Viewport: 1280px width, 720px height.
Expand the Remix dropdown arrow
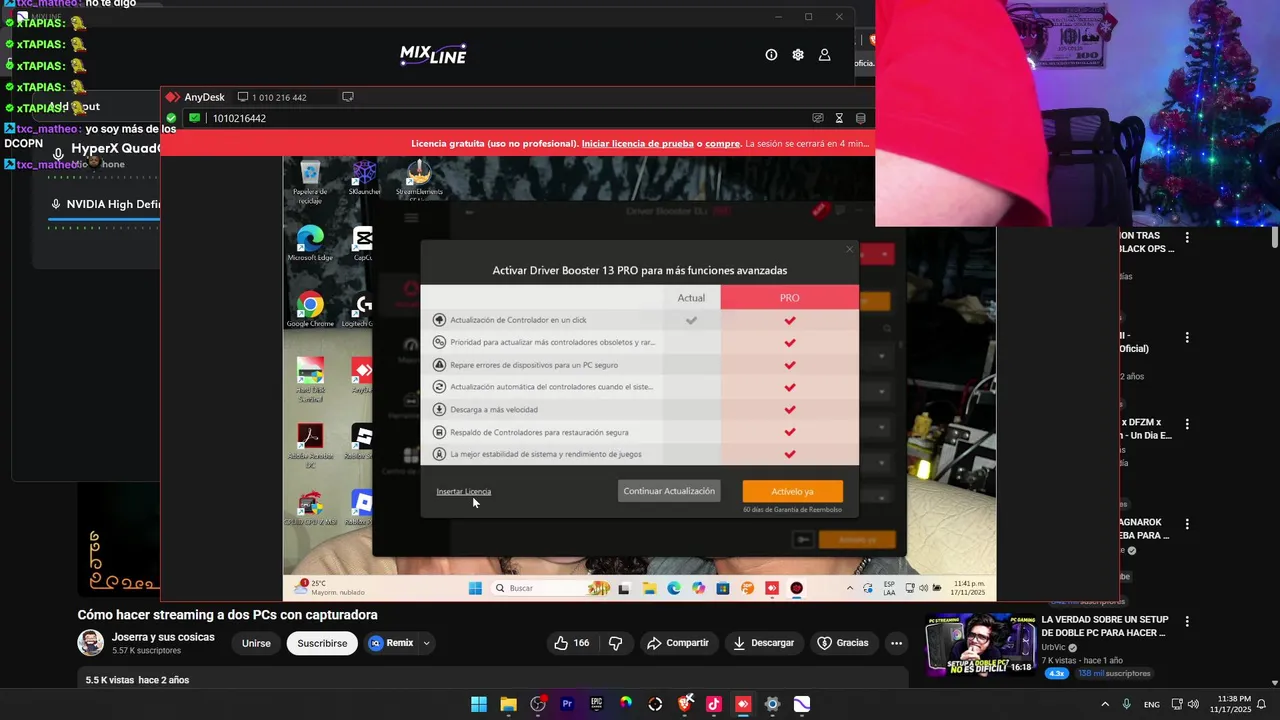coord(427,643)
